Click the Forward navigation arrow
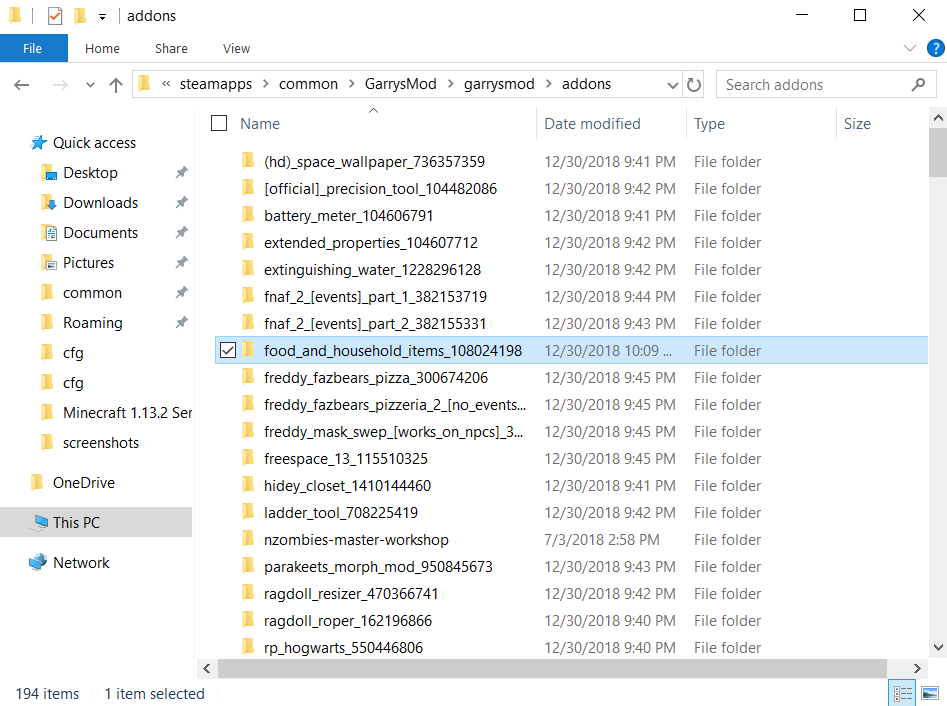 point(60,85)
